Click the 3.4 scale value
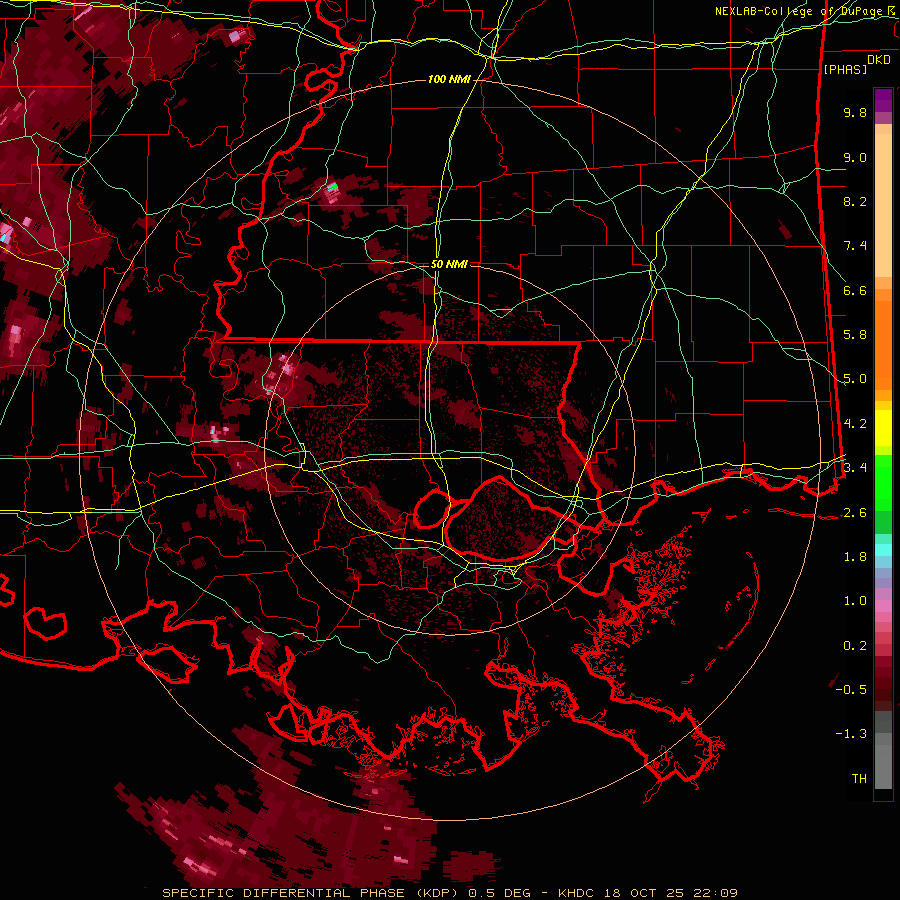The height and width of the screenshot is (900, 900). (855, 467)
